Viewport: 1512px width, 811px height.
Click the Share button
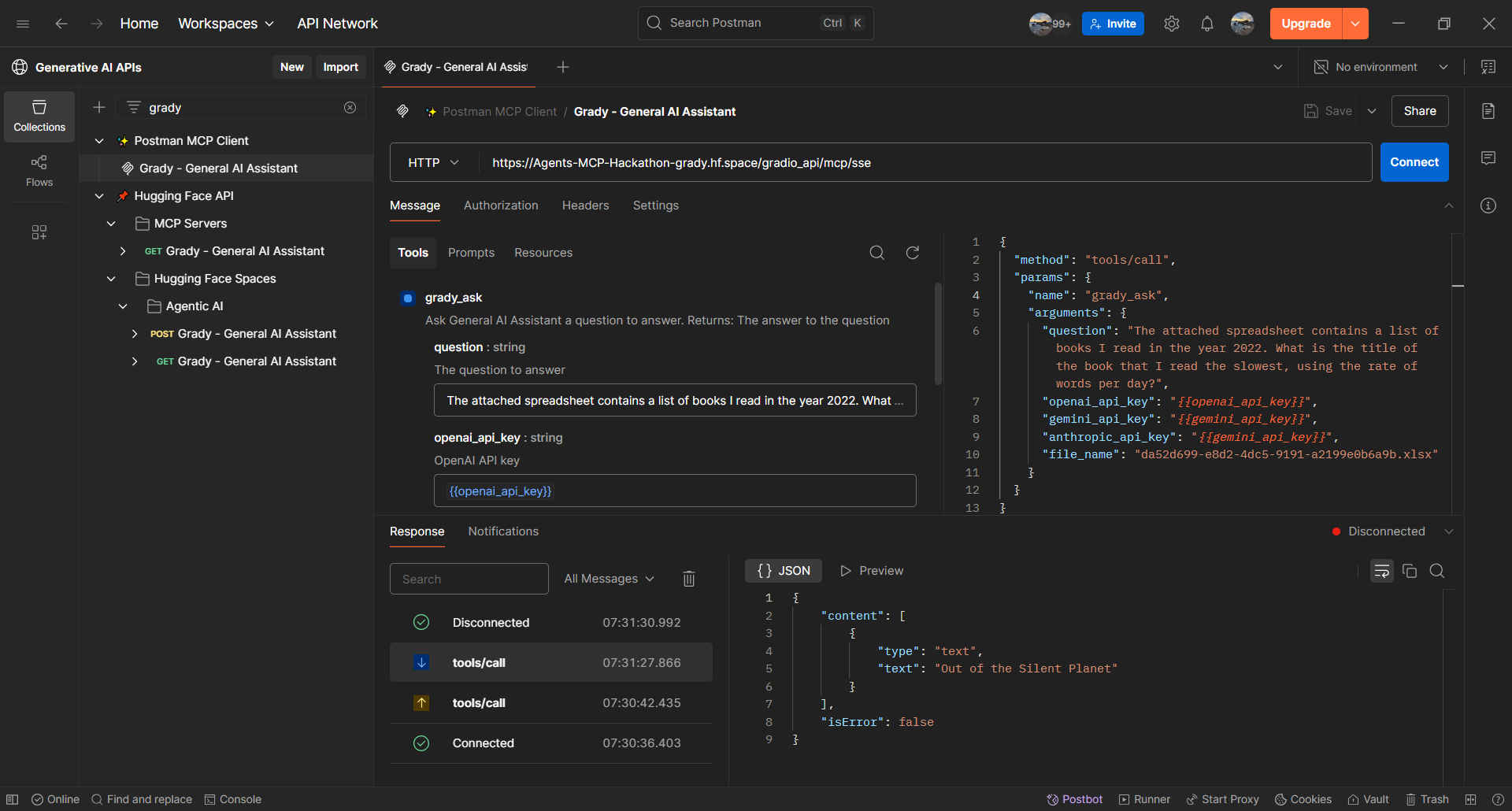[x=1419, y=111]
